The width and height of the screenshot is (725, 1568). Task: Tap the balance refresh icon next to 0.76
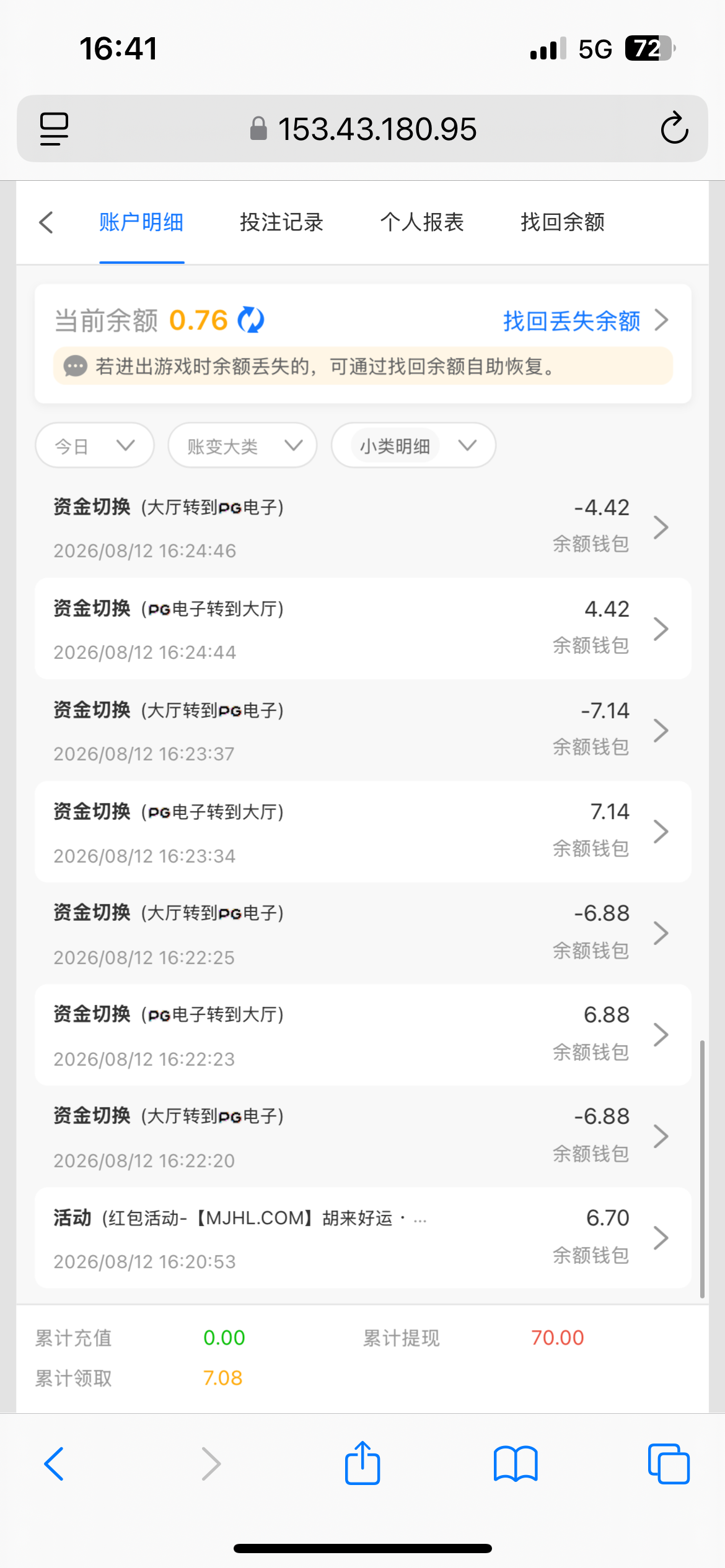[x=251, y=320]
